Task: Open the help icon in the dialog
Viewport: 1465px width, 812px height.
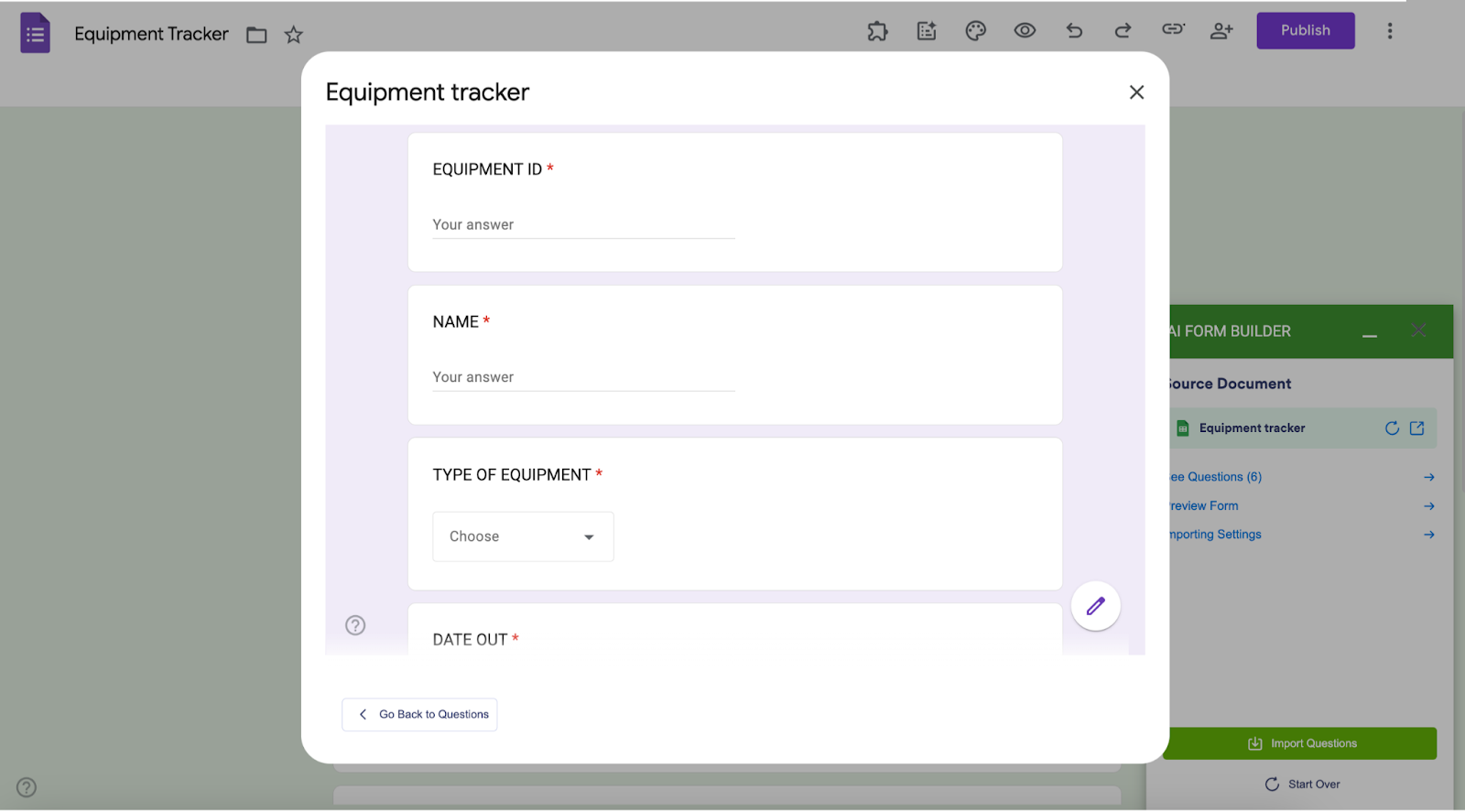Action: pos(355,625)
